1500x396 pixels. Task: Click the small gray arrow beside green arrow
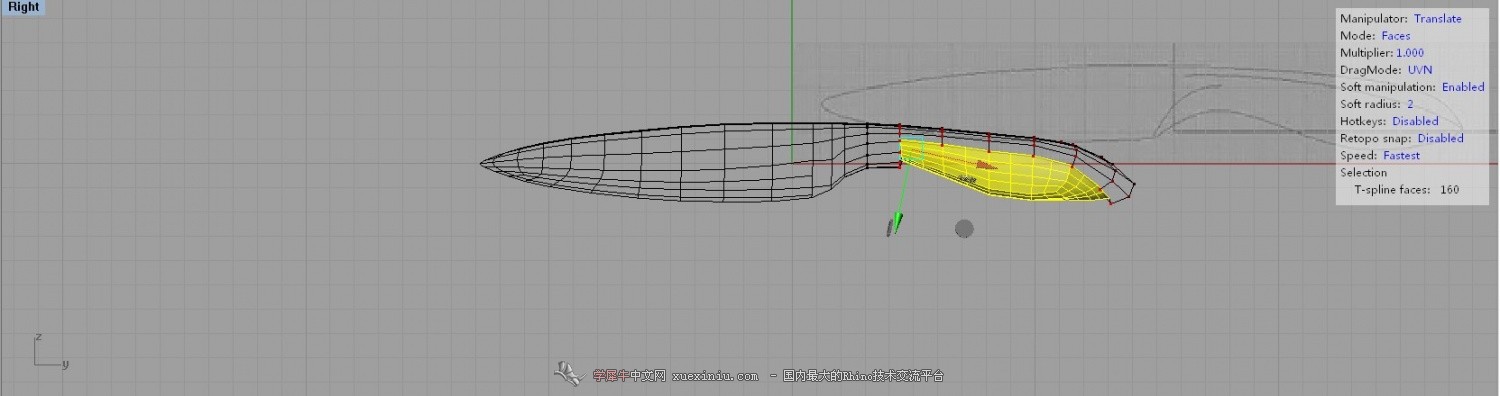tap(888, 229)
